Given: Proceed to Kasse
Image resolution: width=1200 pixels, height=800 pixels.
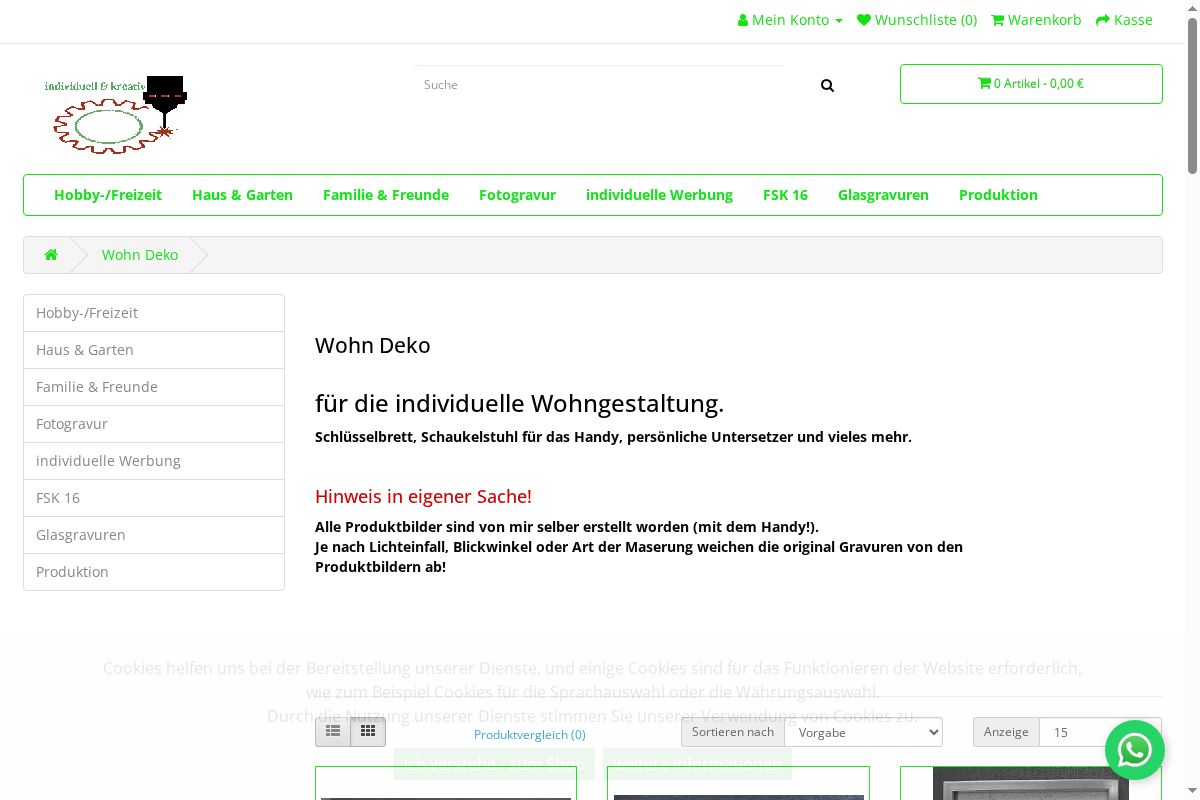Looking at the screenshot, I should pos(1124,20).
